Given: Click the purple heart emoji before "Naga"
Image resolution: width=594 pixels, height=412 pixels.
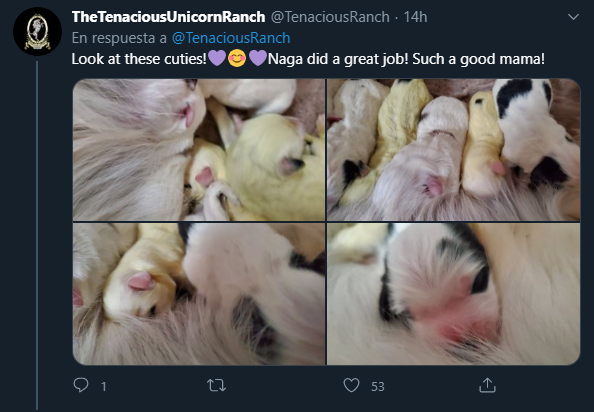Looking at the screenshot, I should 258,59.
